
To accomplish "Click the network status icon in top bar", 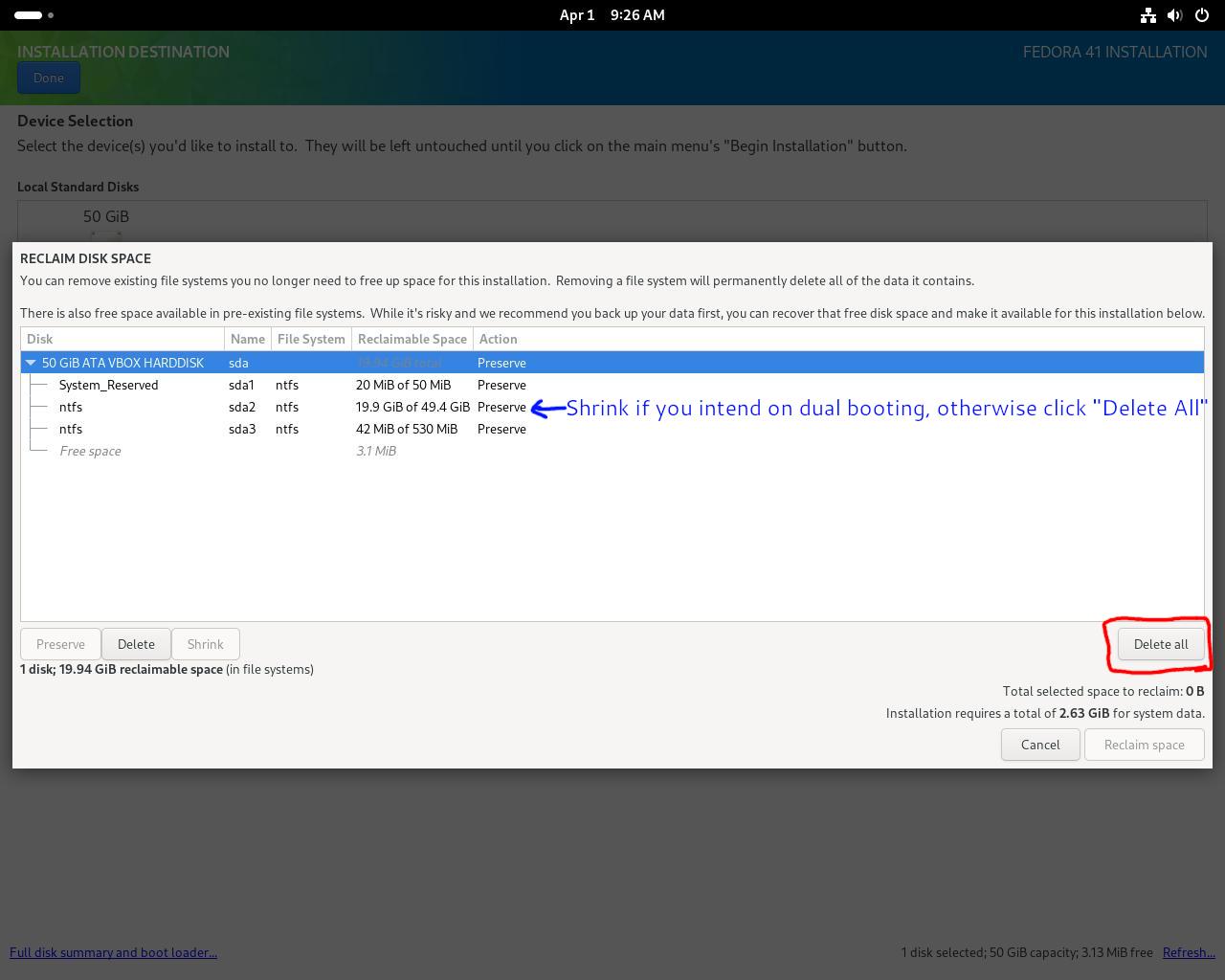I will (1148, 15).
